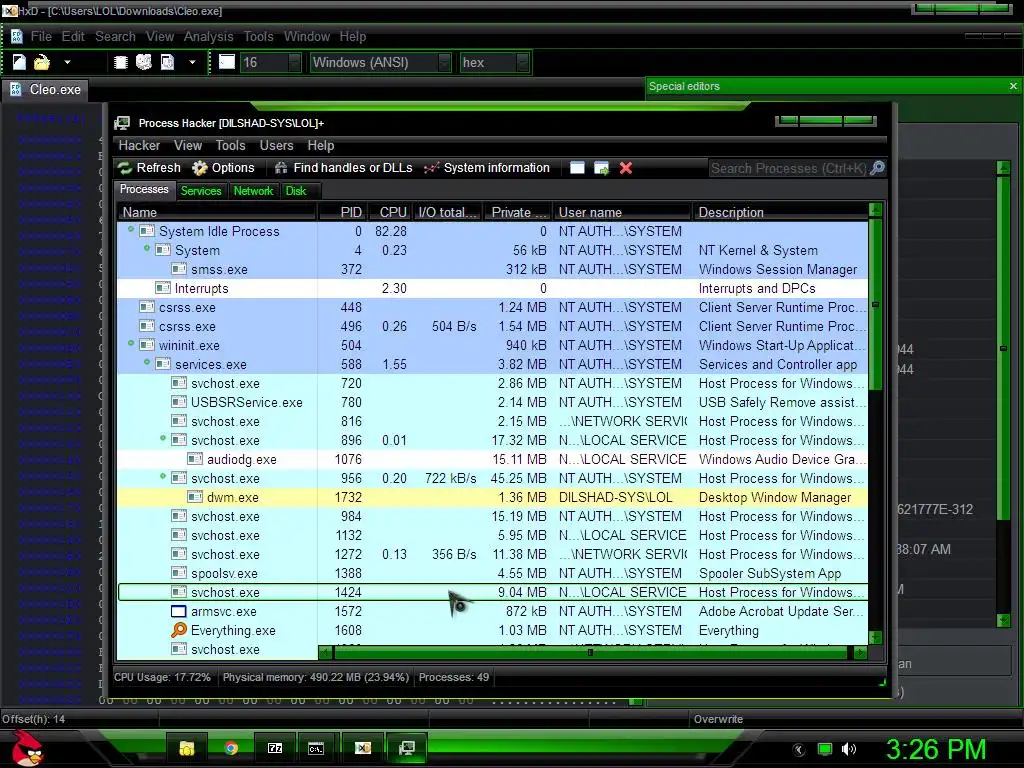
Task: Click the Physical memory status entry
Action: 316,677
